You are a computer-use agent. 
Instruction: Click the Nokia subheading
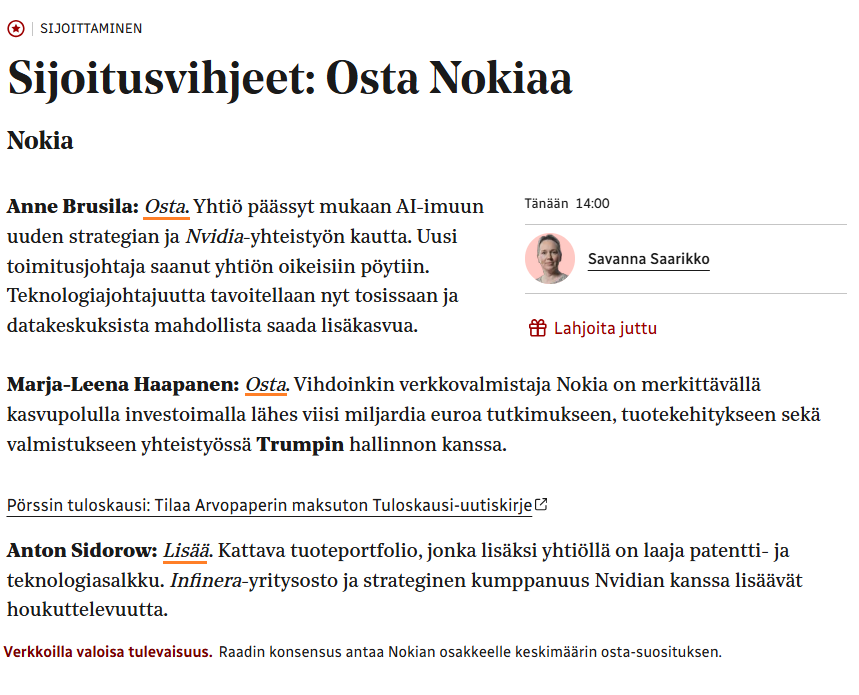[40, 140]
